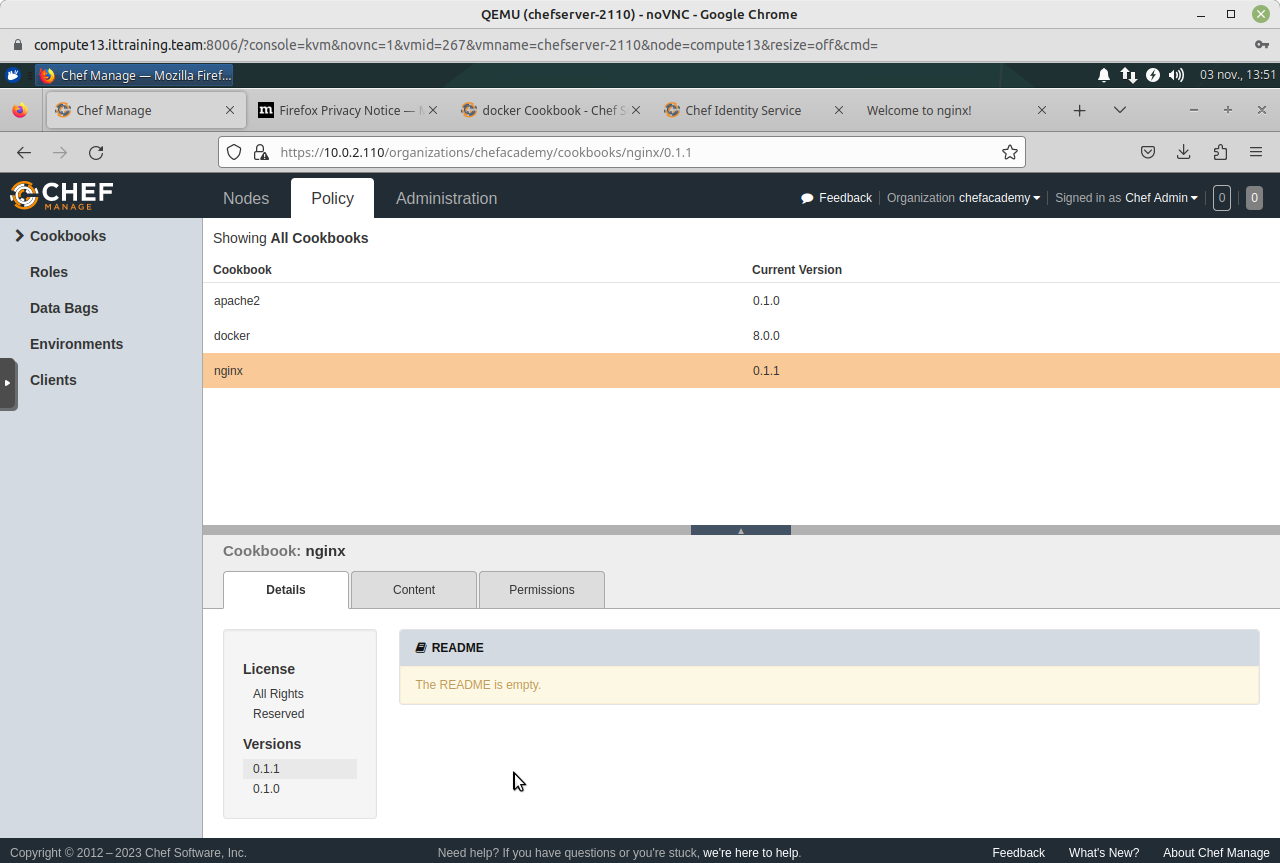Viewport: 1280px width, 863px height.
Task: Click the second gray 0 counter badge
Action: [x=1254, y=198]
